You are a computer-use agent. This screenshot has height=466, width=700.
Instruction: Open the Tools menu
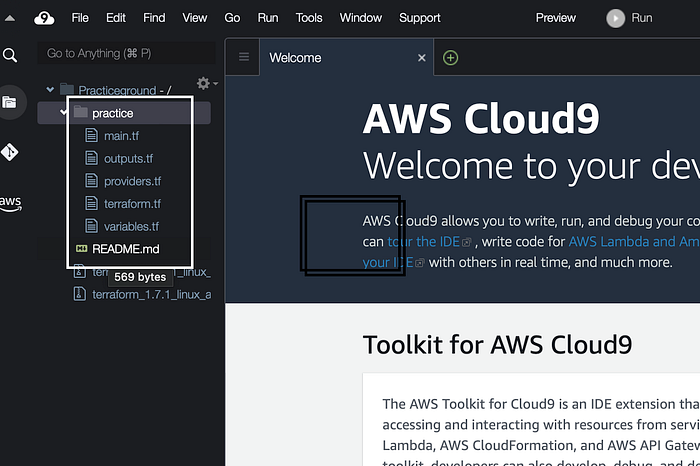(x=309, y=18)
